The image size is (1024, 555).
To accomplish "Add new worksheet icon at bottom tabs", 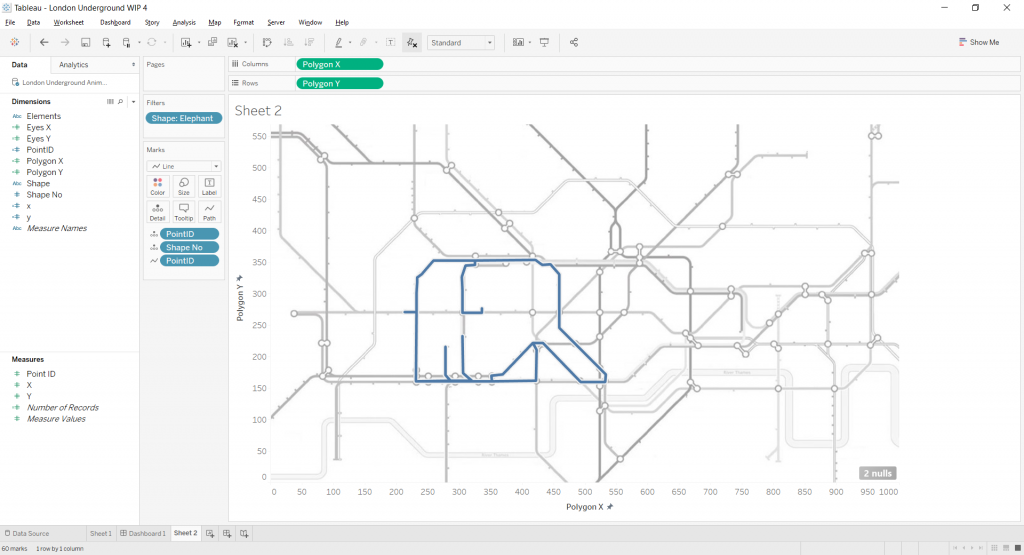I will (210, 533).
